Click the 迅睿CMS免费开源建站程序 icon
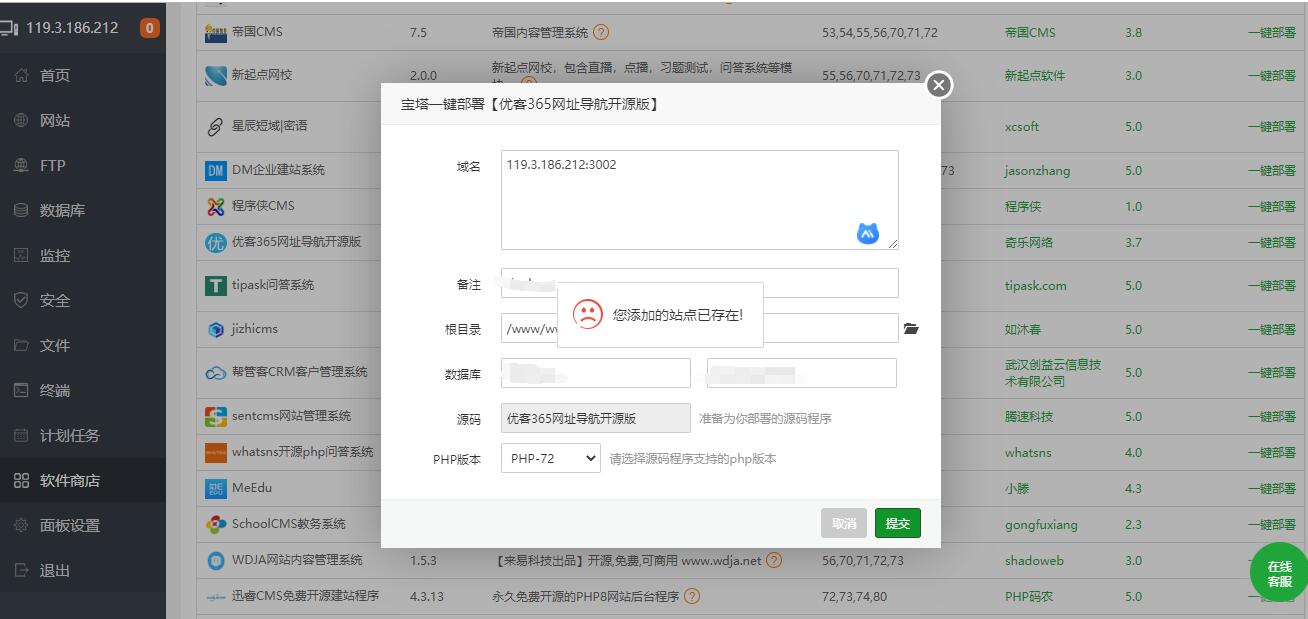This screenshot has height=619, width=1308. tap(215, 596)
